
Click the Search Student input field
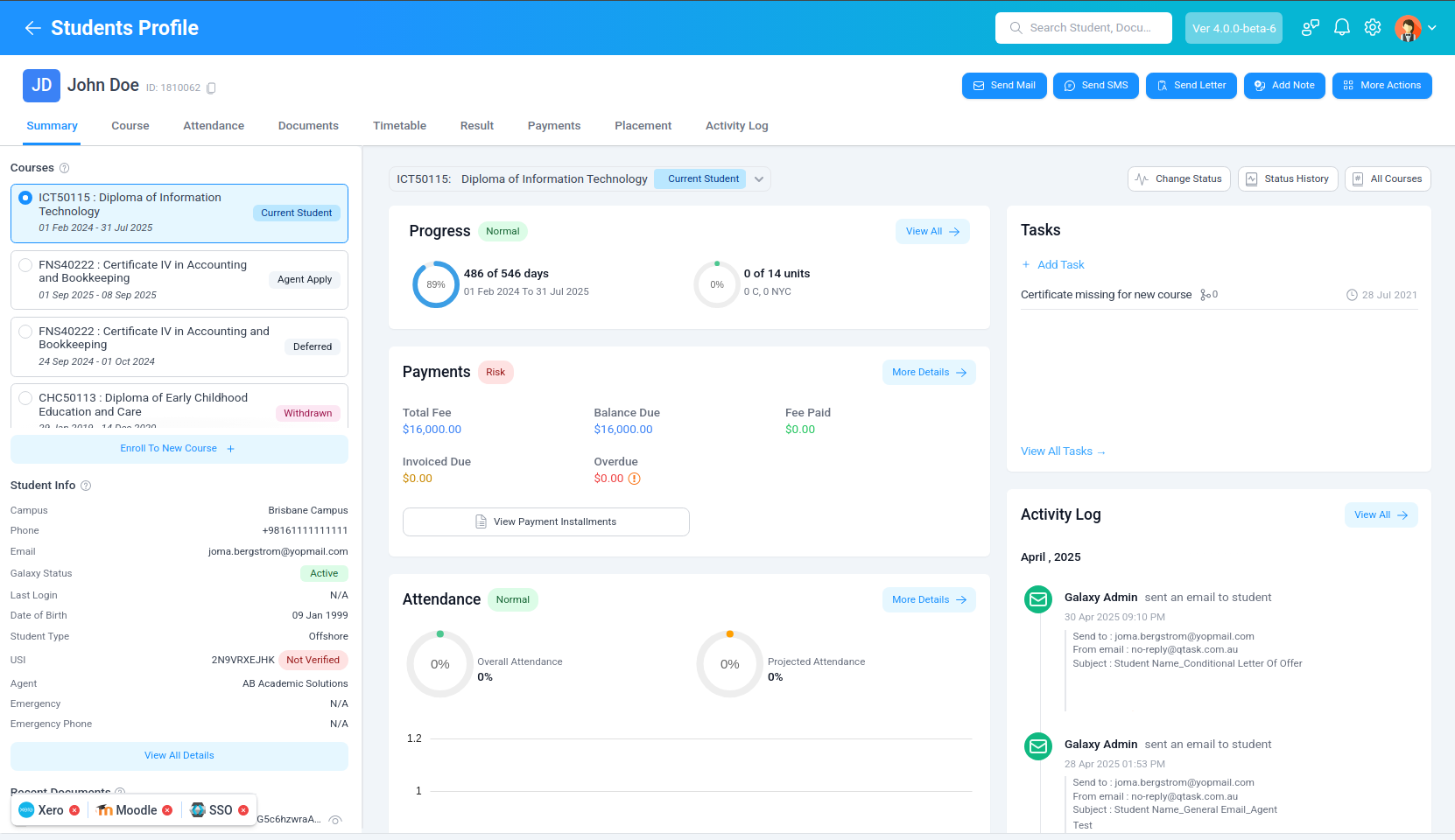click(x=1089, y=28)
